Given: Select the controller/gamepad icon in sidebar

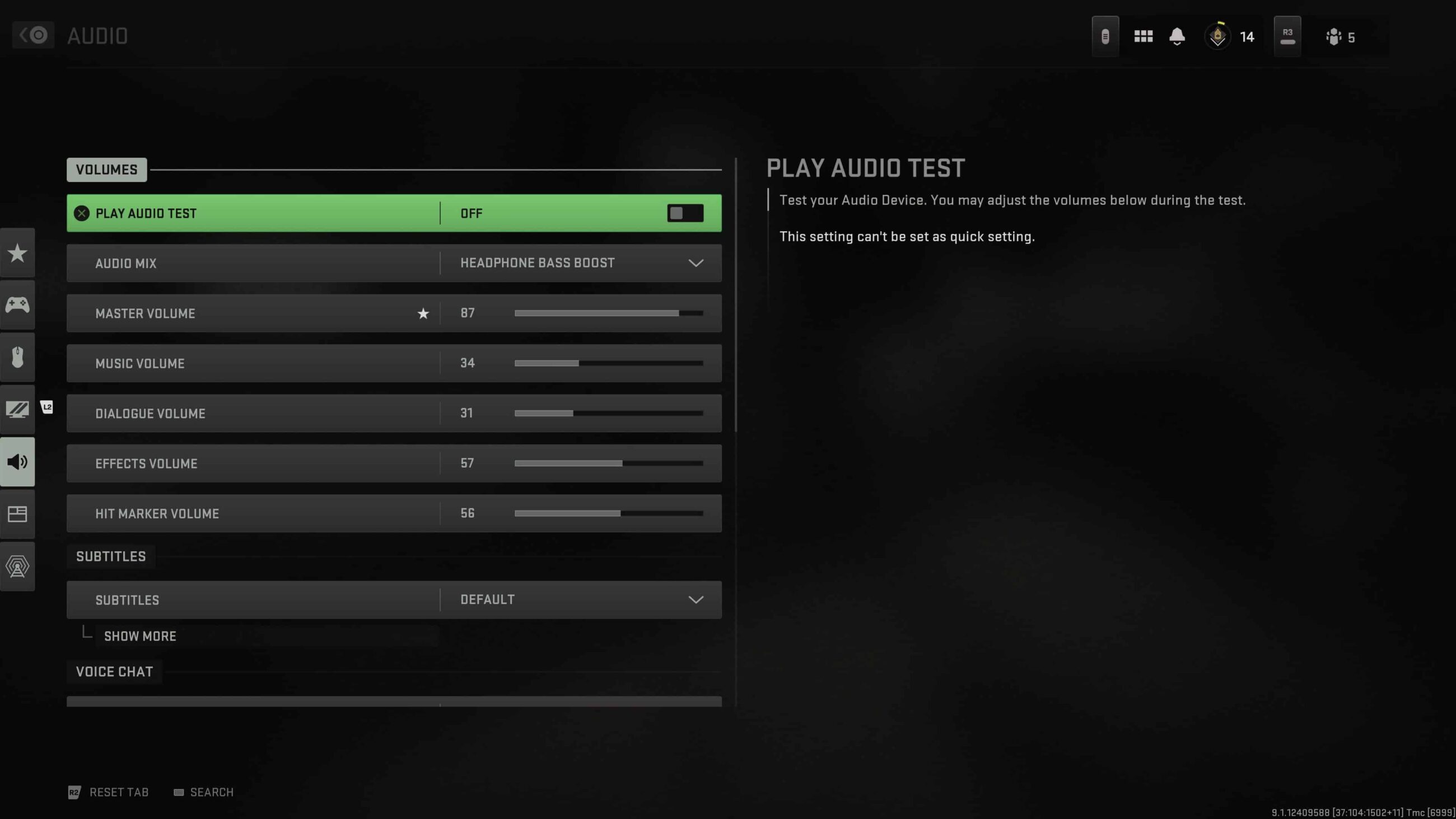Looking at the screenshot, I should tap(17, 305).
